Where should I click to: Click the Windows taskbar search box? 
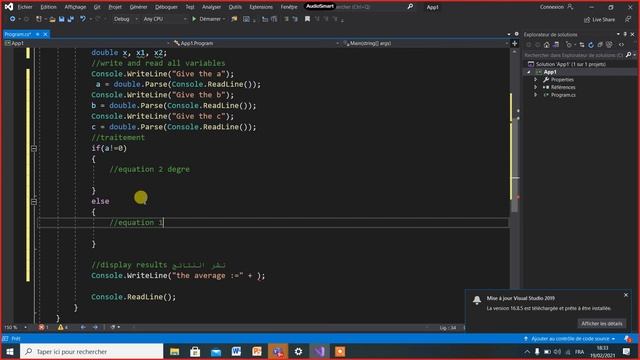[x=92, y=351]
